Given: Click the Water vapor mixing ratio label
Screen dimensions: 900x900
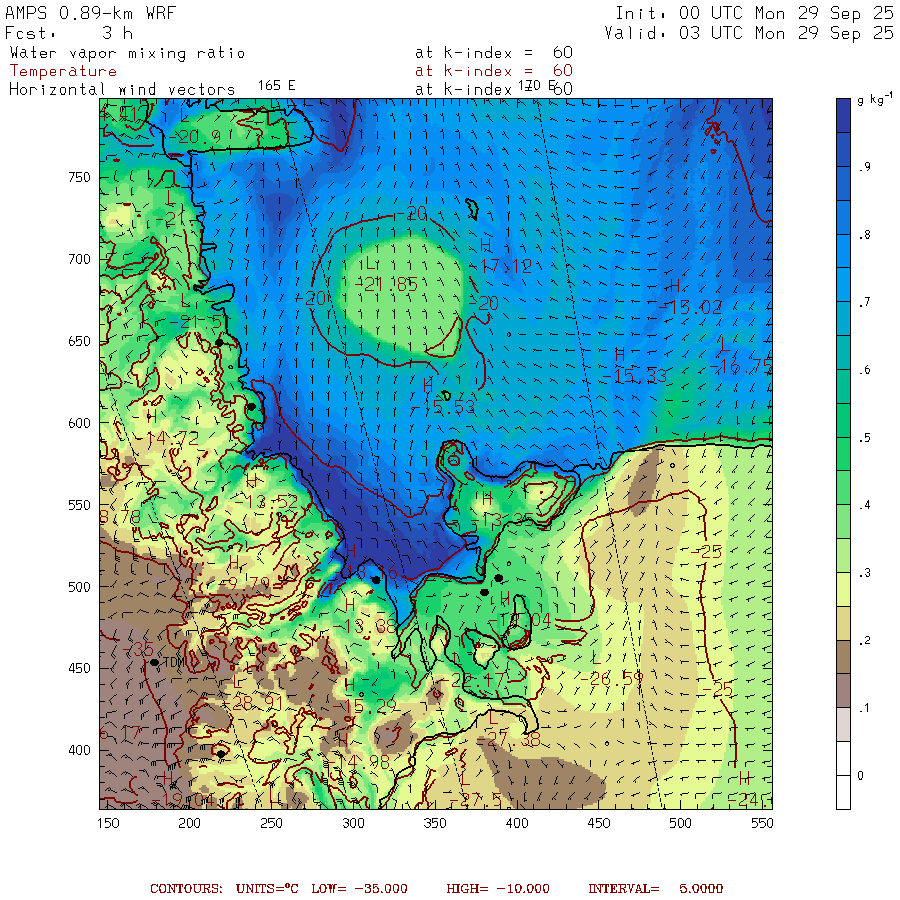Looking at the screenshot, I should [127, 53].
